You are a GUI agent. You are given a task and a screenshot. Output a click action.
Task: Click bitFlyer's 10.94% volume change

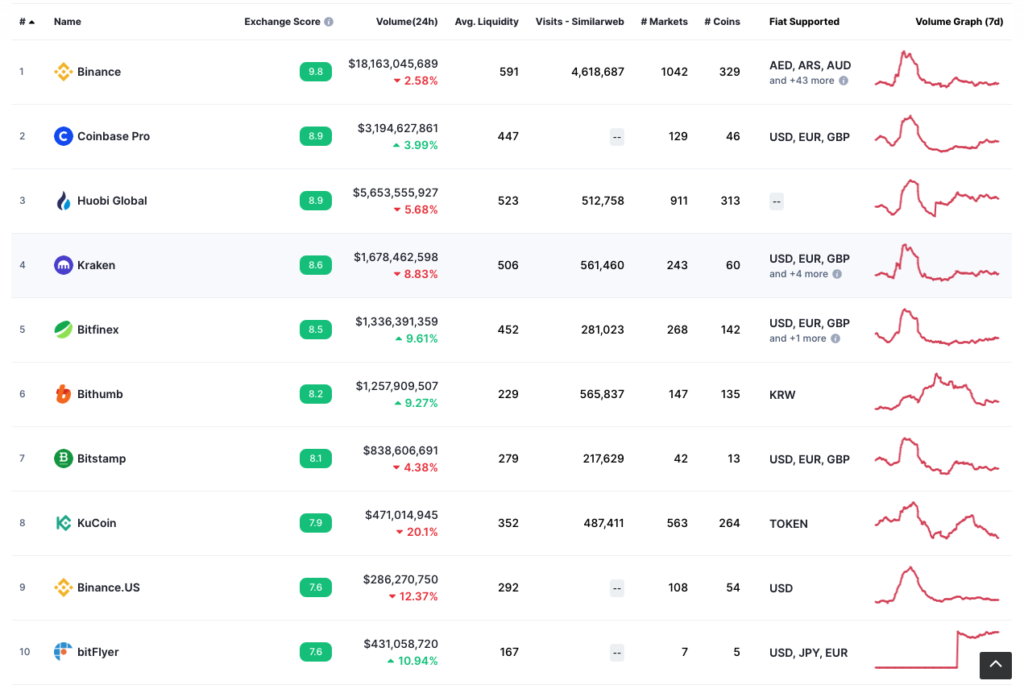pyautogui.click(x=412, y=661)
